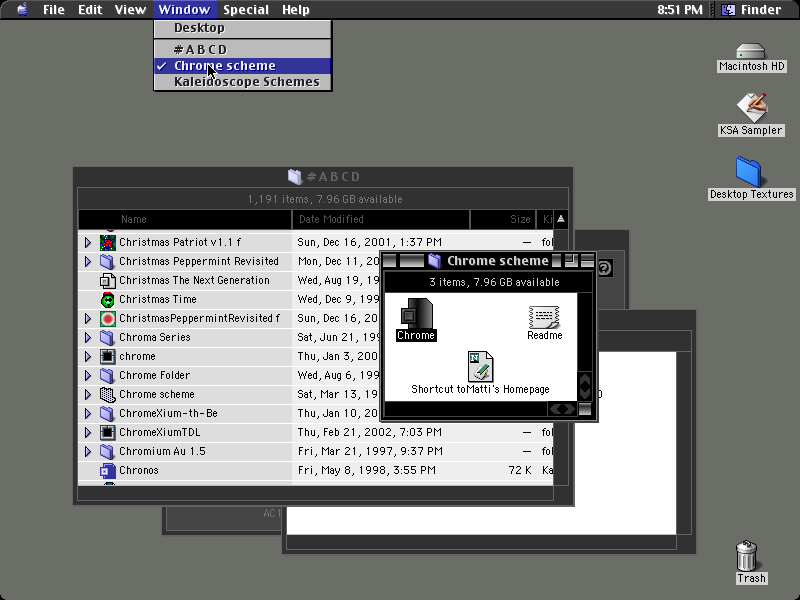Click the help question mark icon in background window

604,268
